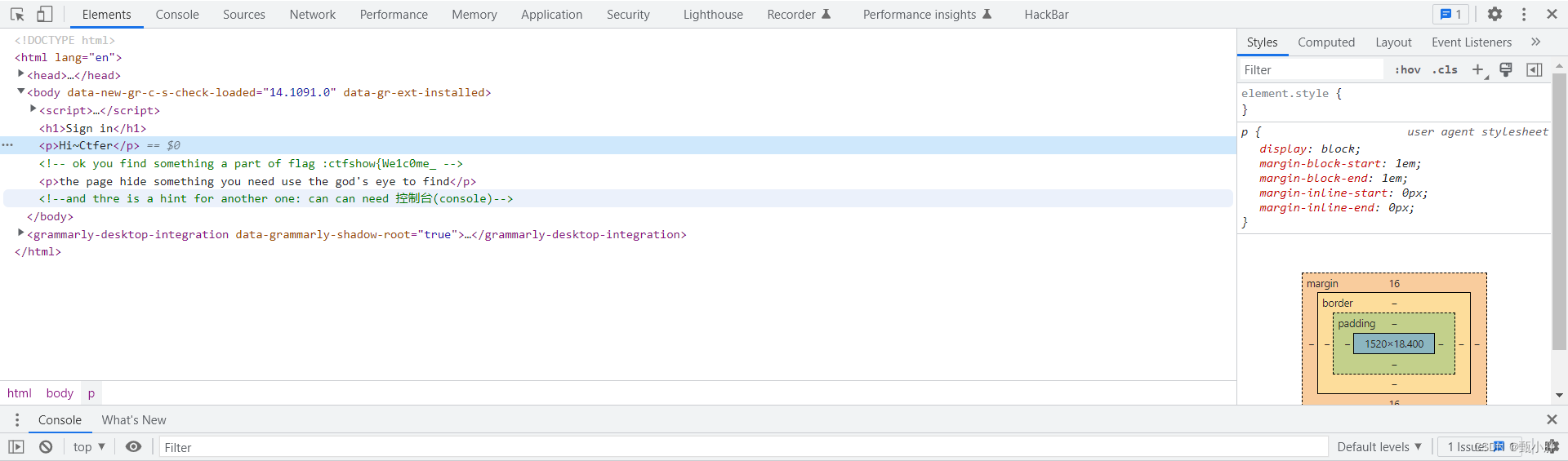Image resolution: width=1568 pixels, height=461 pixels.
Task: Expand the head element node
Action: [x=20, y=74]
